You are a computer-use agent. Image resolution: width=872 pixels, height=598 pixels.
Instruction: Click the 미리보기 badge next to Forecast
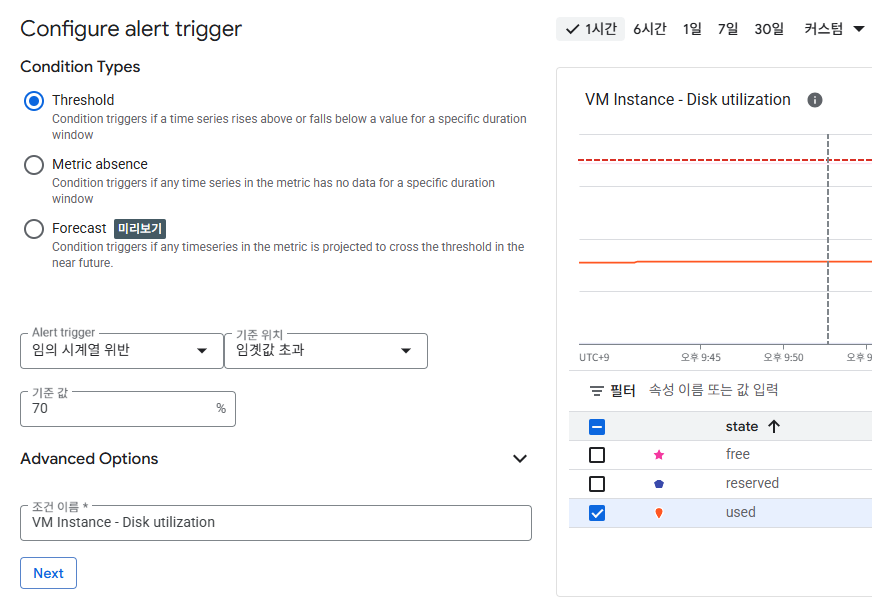[x=140, y=229]
